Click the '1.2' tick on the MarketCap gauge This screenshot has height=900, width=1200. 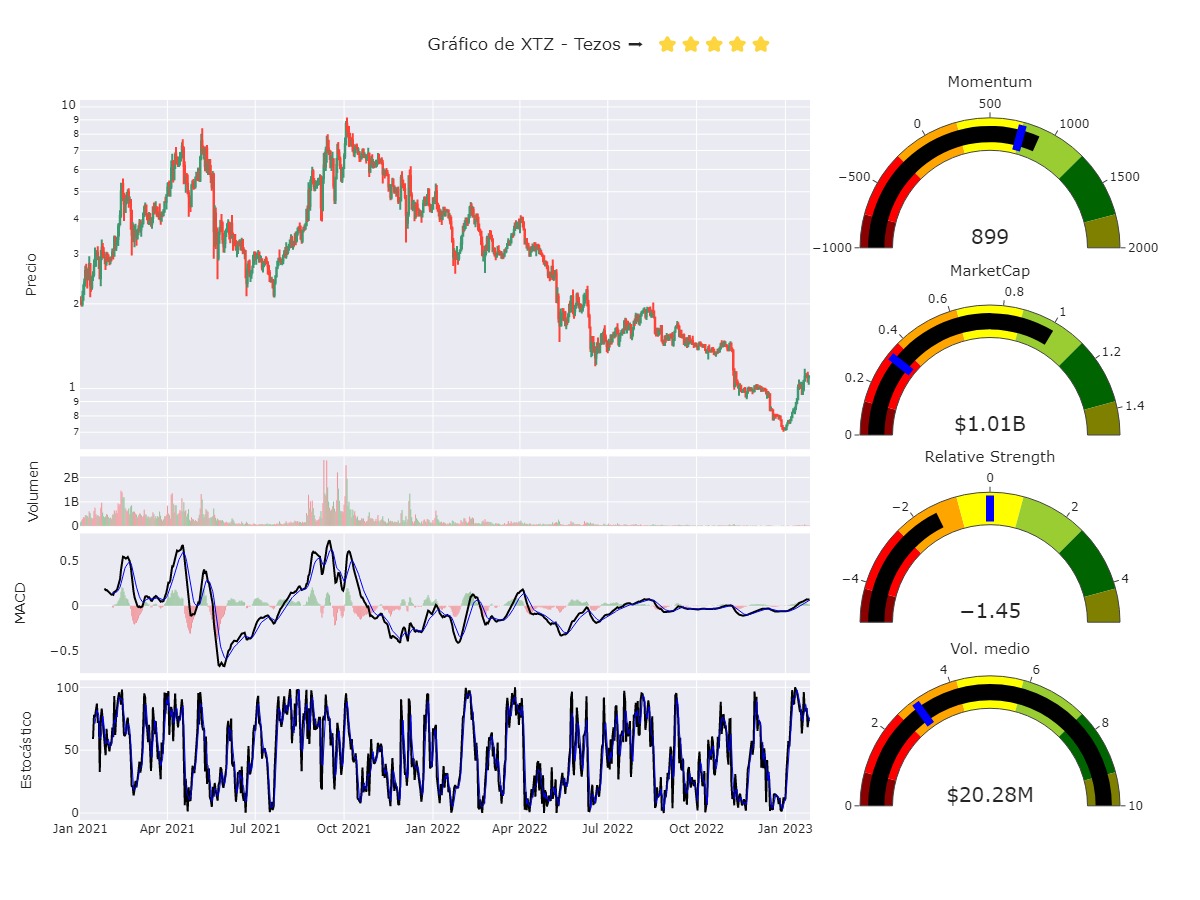coord(1111,352)
